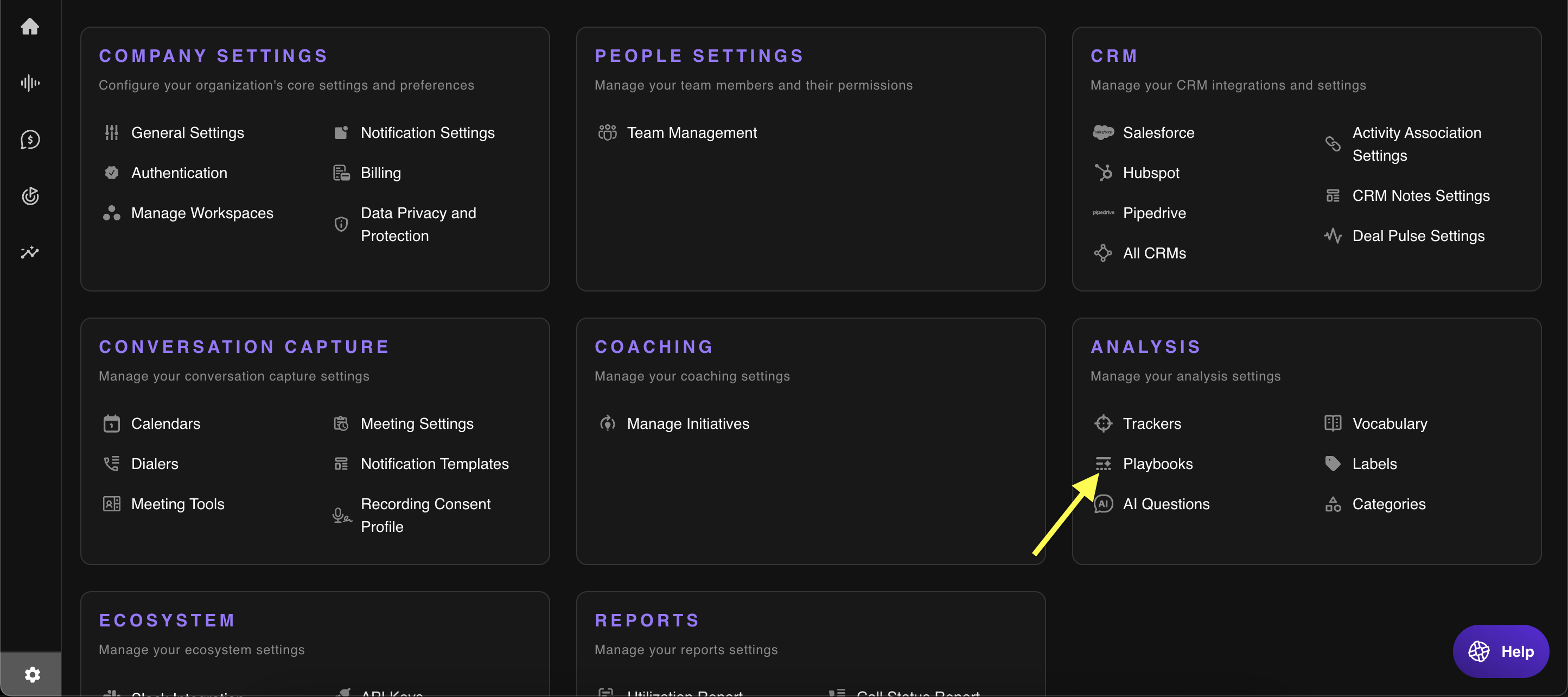Click the Help button

click(x=1500, y=651)
